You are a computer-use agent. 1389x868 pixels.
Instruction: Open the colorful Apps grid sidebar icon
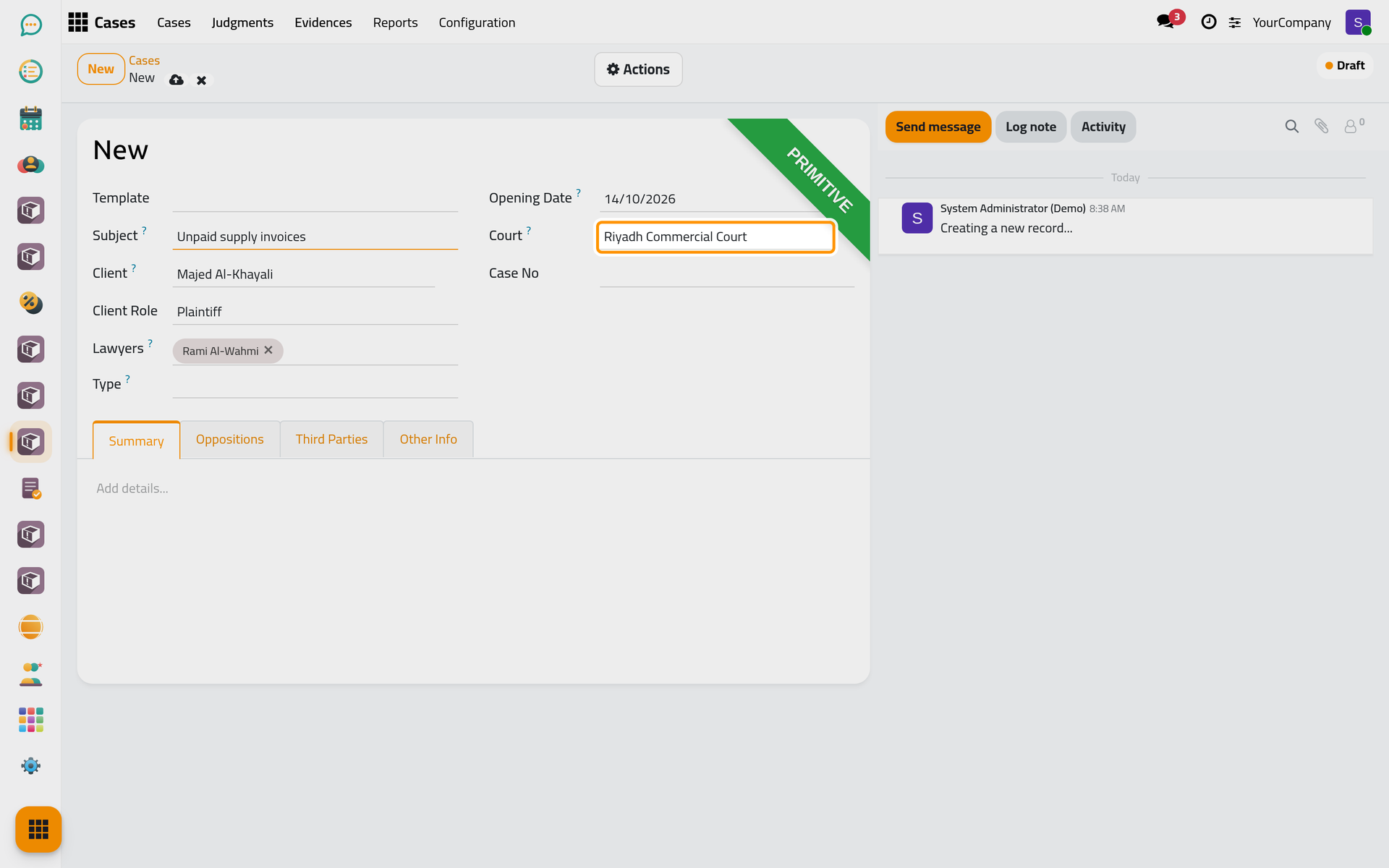pyautogui.click(x=30, y=720)
